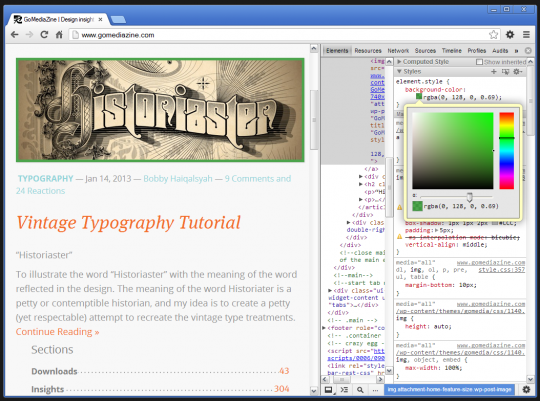Viewport: 540px width, 401px height.
Task: Open the Resources panel
Action: coord(368,51)
